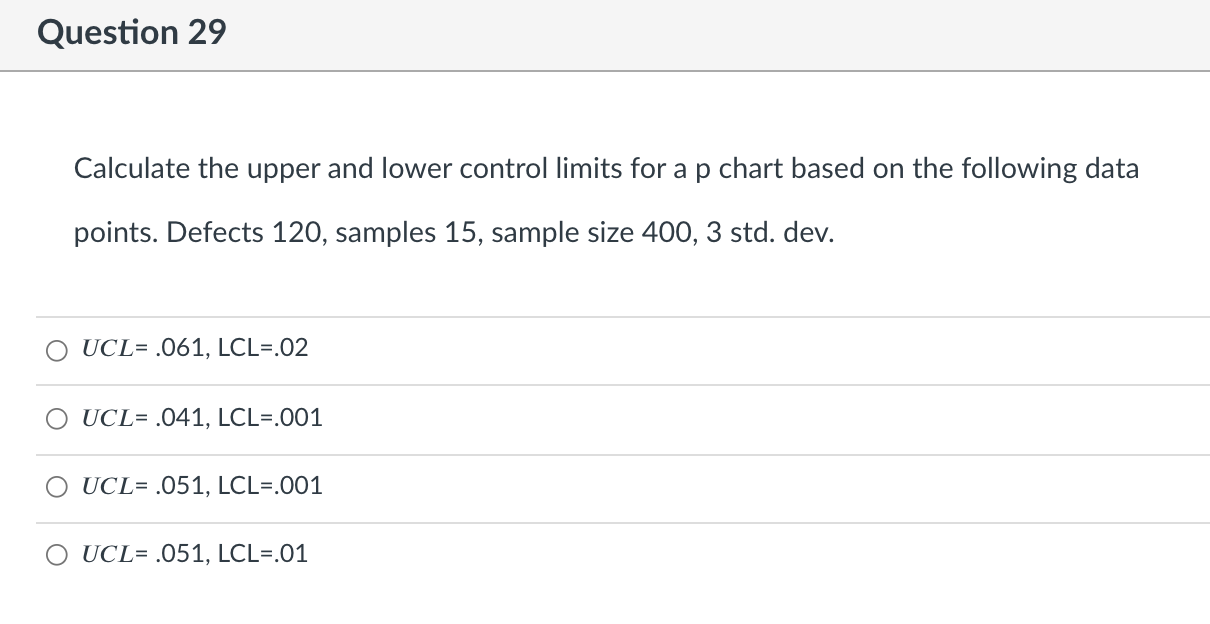The width and height of the screenshot is (1210, 624).
Task: Click the answer text UCL= .041, LCL=.001
Action: click(x=201, y=418)
